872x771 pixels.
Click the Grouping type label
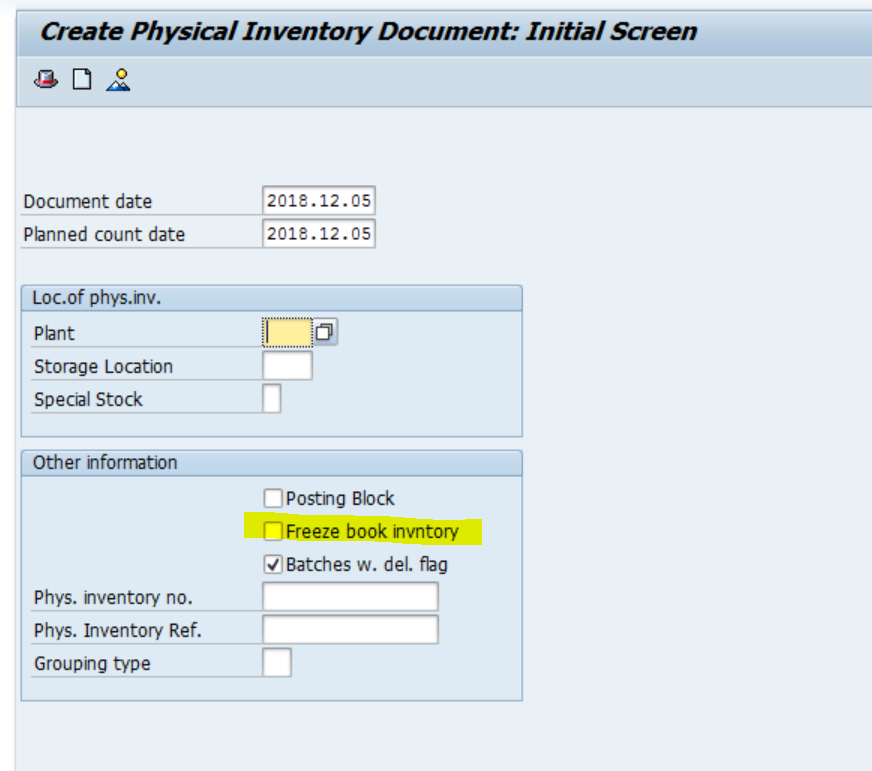(x=92, y=664)
